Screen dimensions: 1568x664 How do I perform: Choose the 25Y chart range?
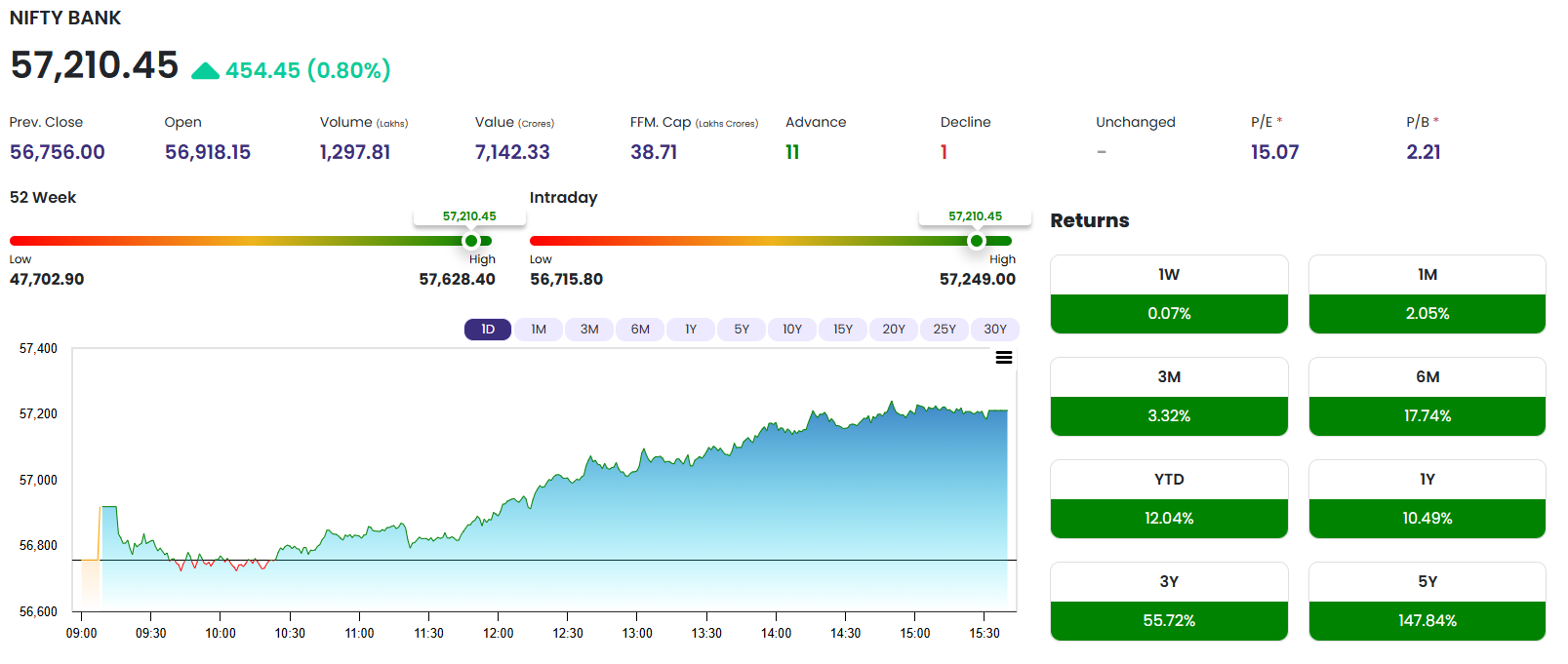click(945, 330)
